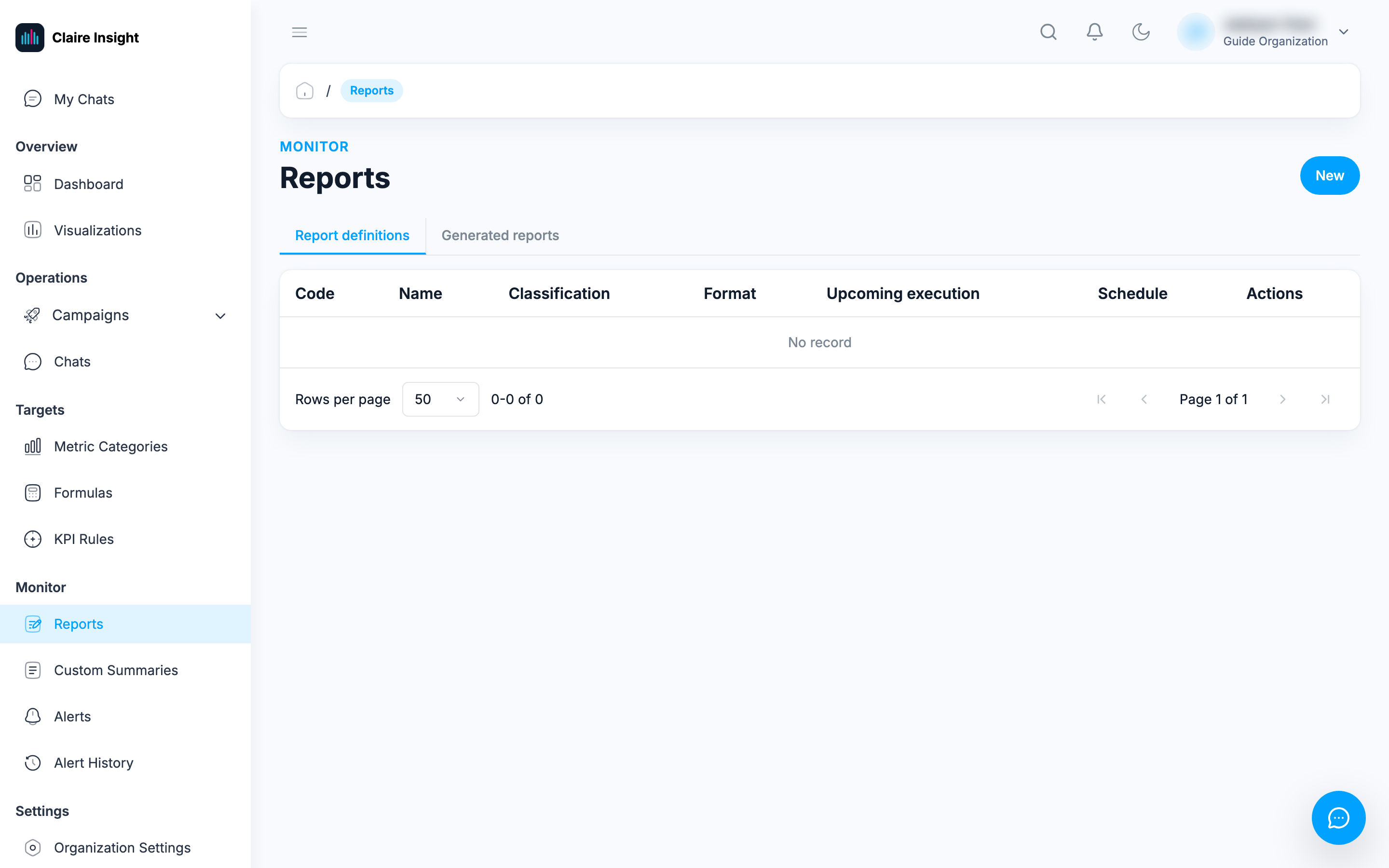Go to the first page of results
1389x868 pixels.
(1101, 399)
